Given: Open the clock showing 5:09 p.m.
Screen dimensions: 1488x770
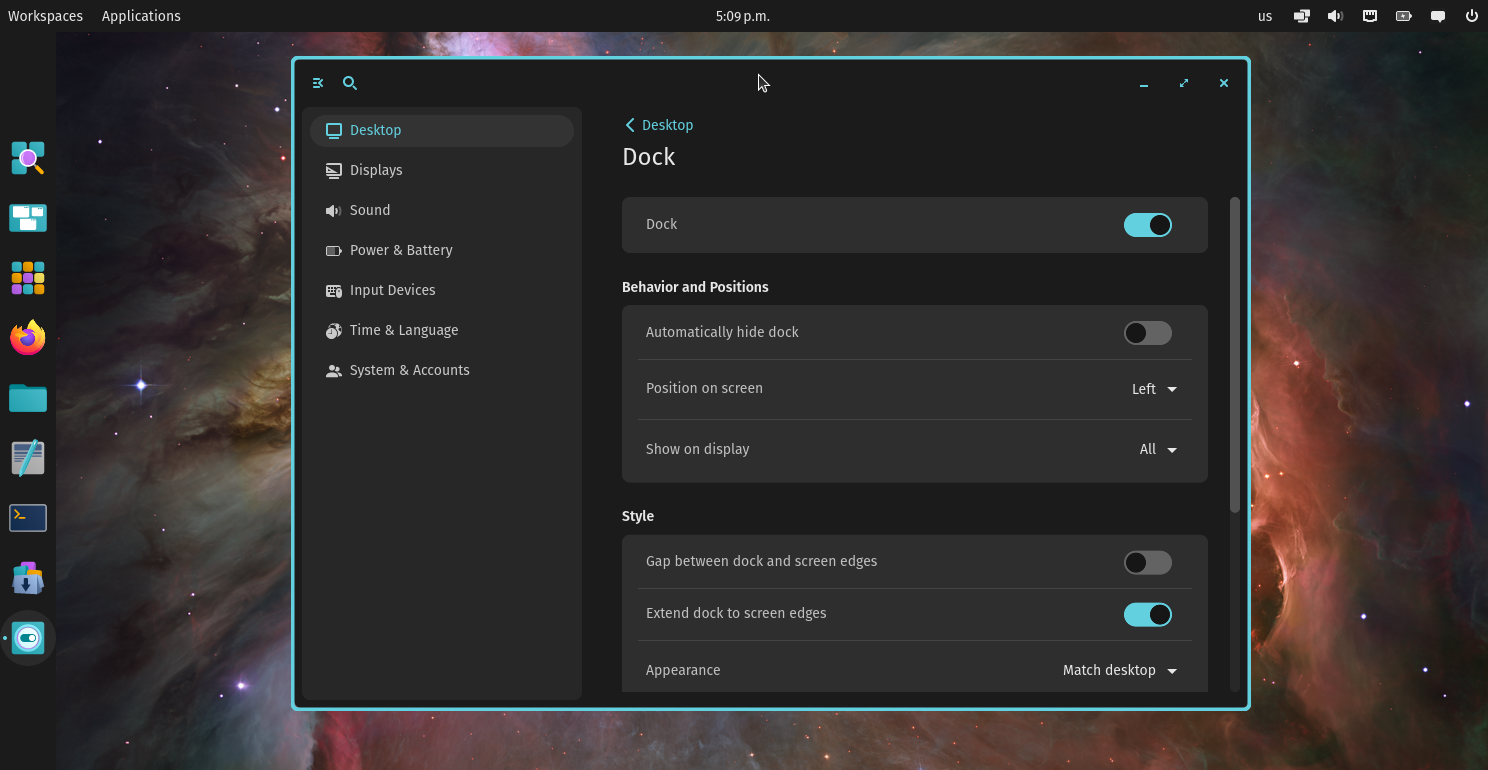Looking at the screenshot, I should 743,16.
